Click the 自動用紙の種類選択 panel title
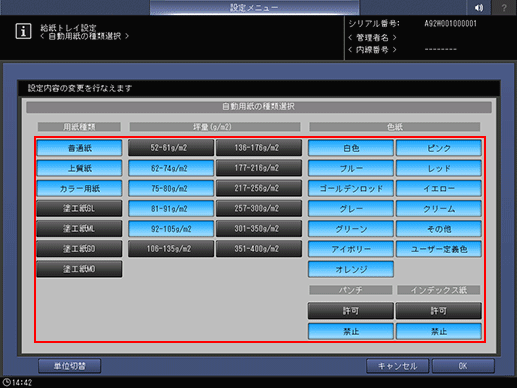The width and height of the screenshot is (517, 388). pos(259,107)
